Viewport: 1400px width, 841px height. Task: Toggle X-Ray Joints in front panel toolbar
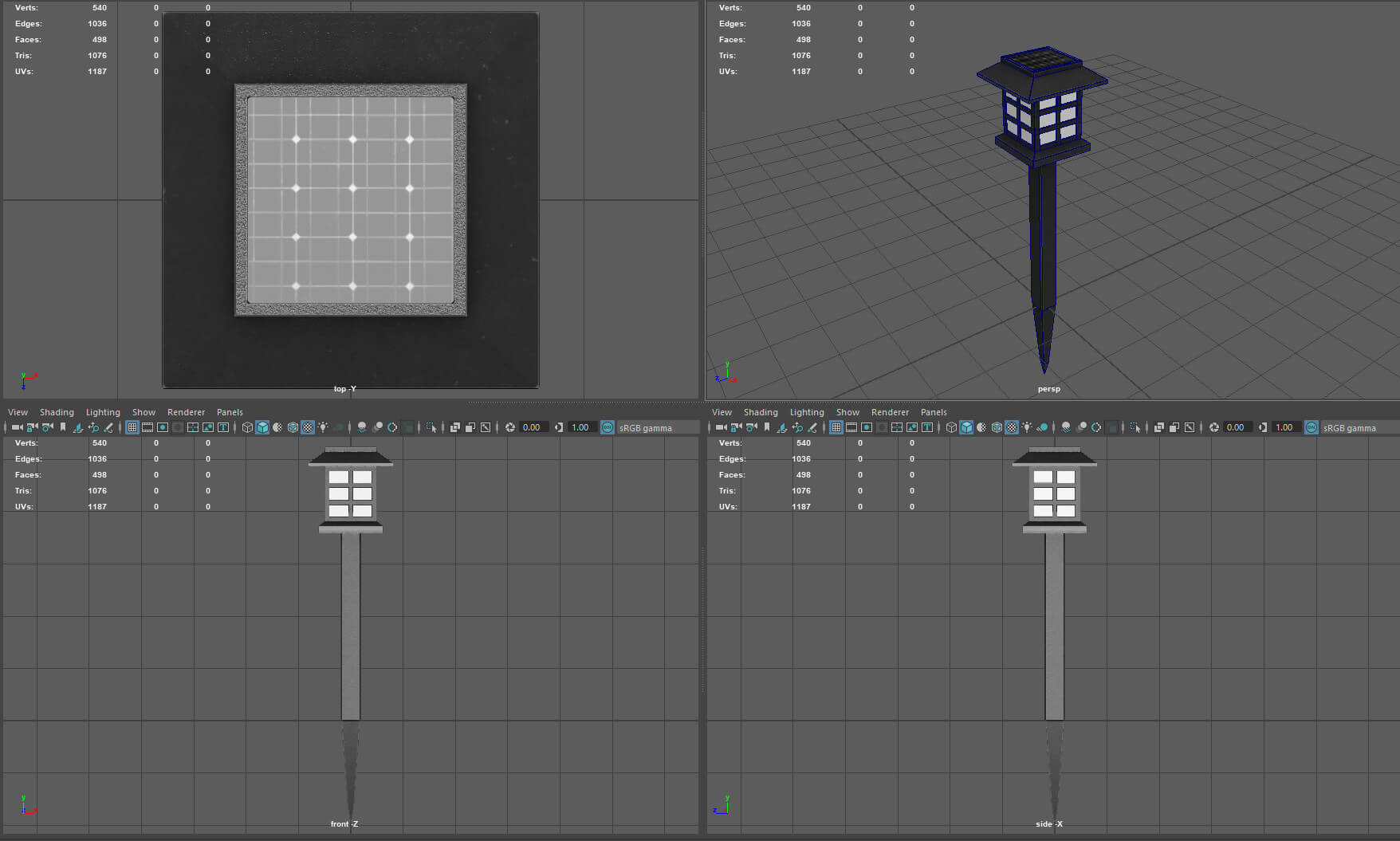click(486, 427)
